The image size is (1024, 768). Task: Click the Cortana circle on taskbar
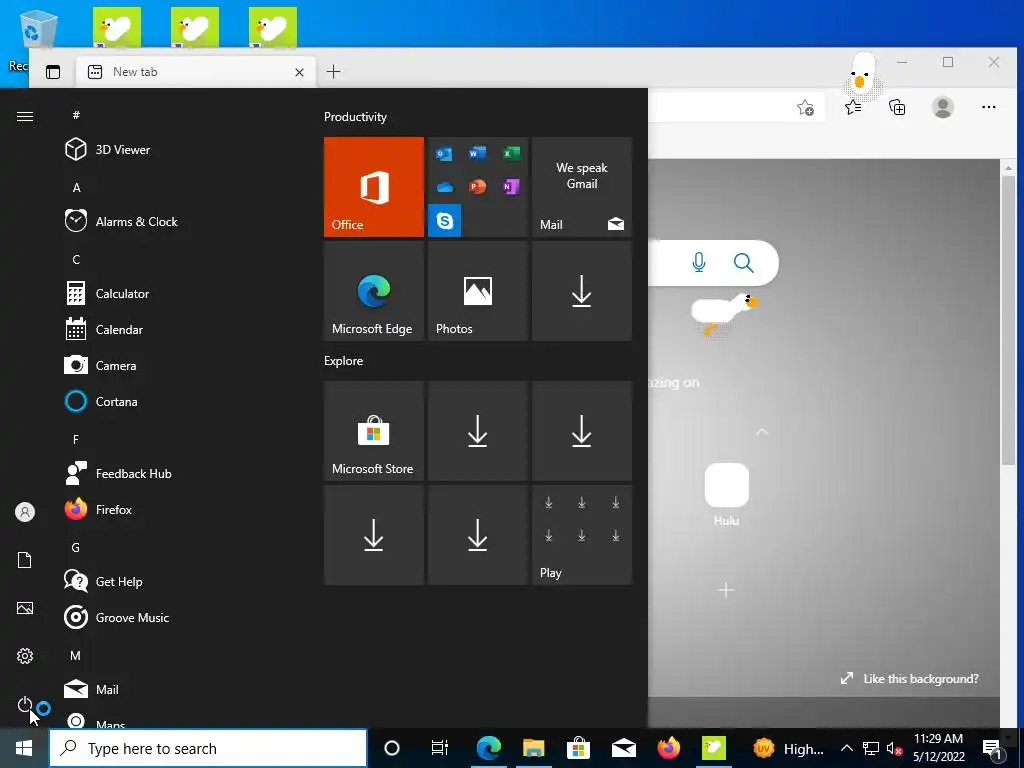(x=392, y=748)
